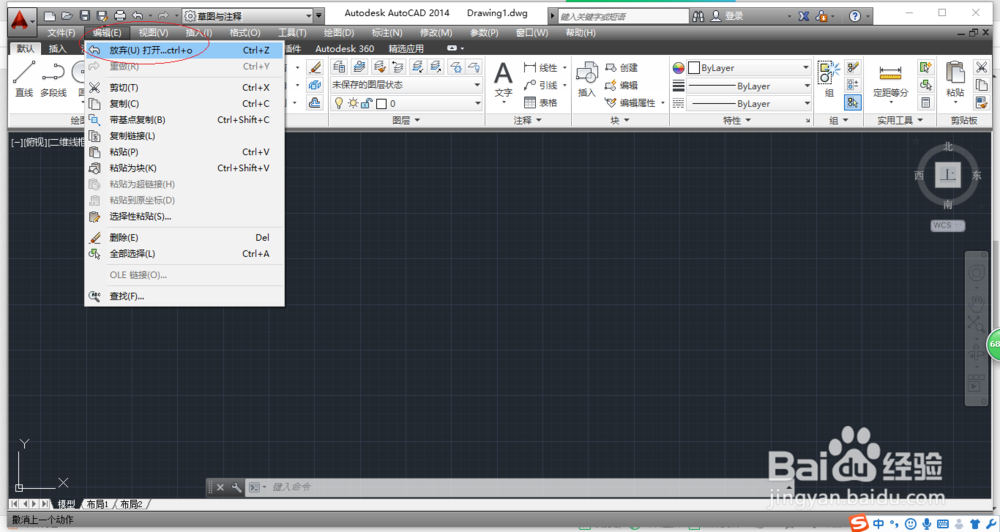Image resolution: width=1000 pixels, height=532 pixels.
Task: Select the 直线 line tool
Action: [24, 80]
